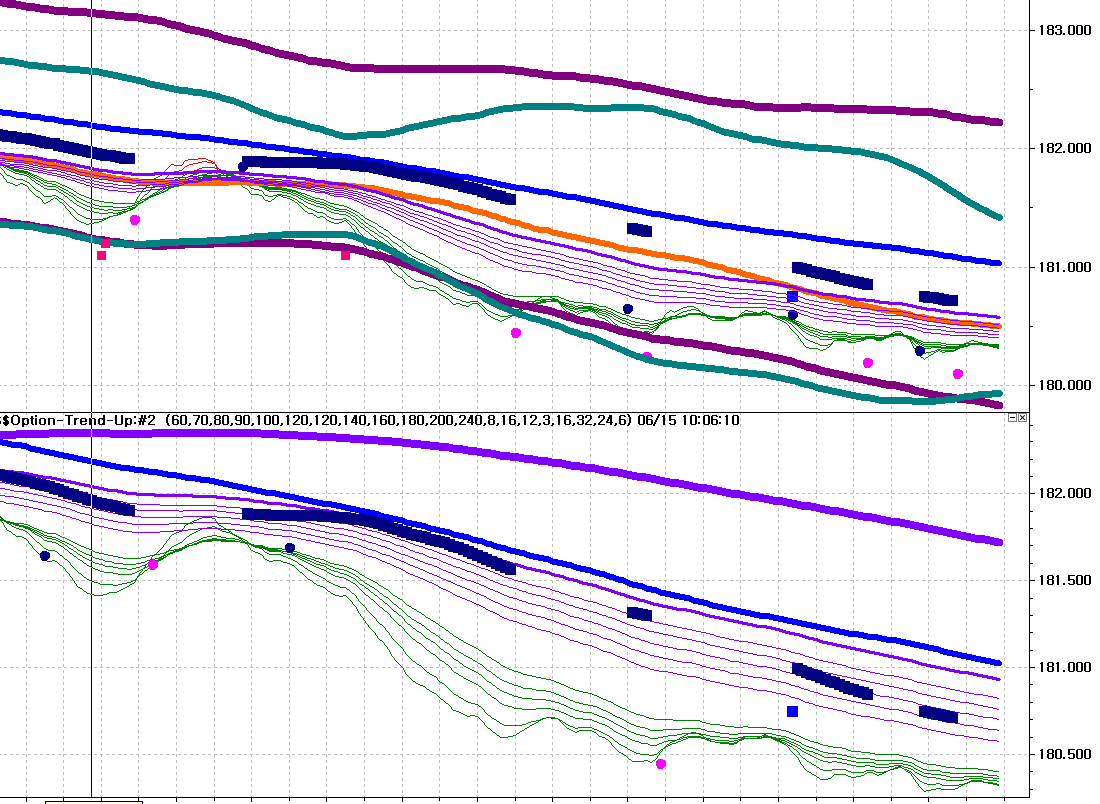Select the bright blue square marker in the lower panel
The width and height of the screenshot is (1100, 804).
pyautogui.click(x=793, y=711)
